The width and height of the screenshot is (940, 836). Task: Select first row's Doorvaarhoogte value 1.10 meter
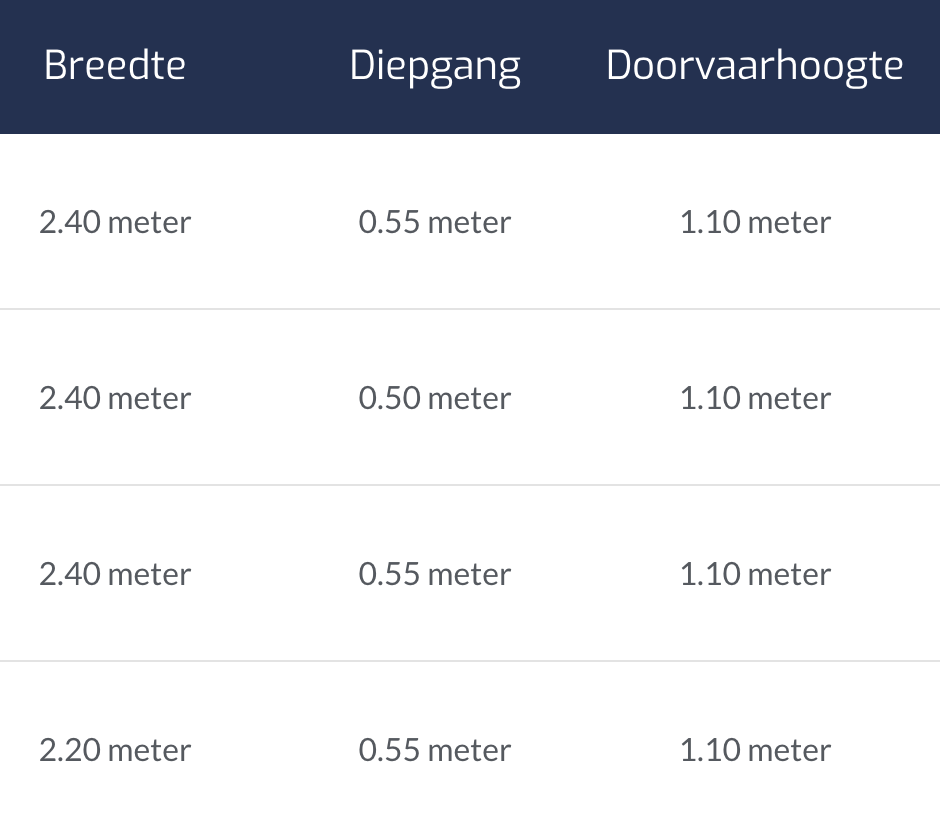point(755,222)
